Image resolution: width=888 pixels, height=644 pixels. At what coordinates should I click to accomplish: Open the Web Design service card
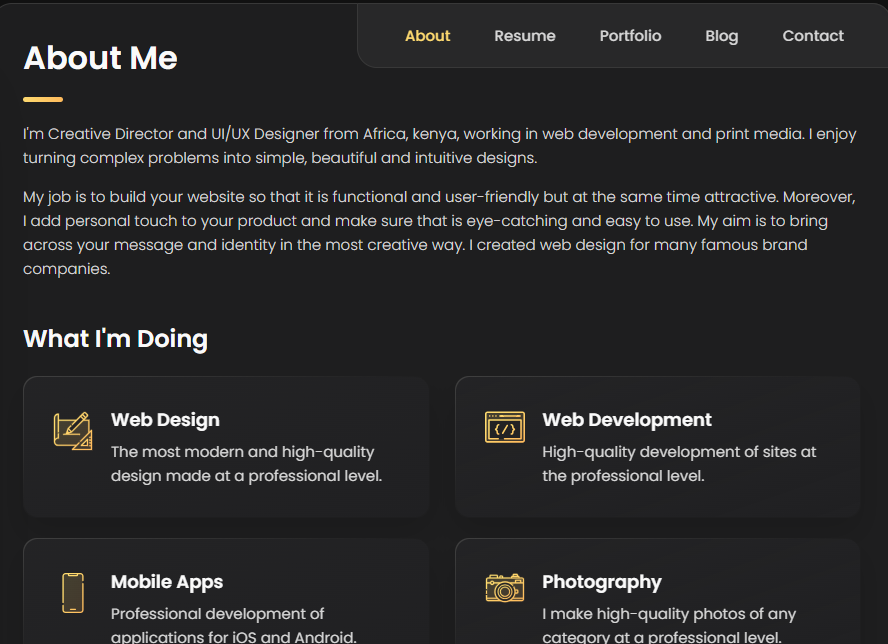coord(226,446)
